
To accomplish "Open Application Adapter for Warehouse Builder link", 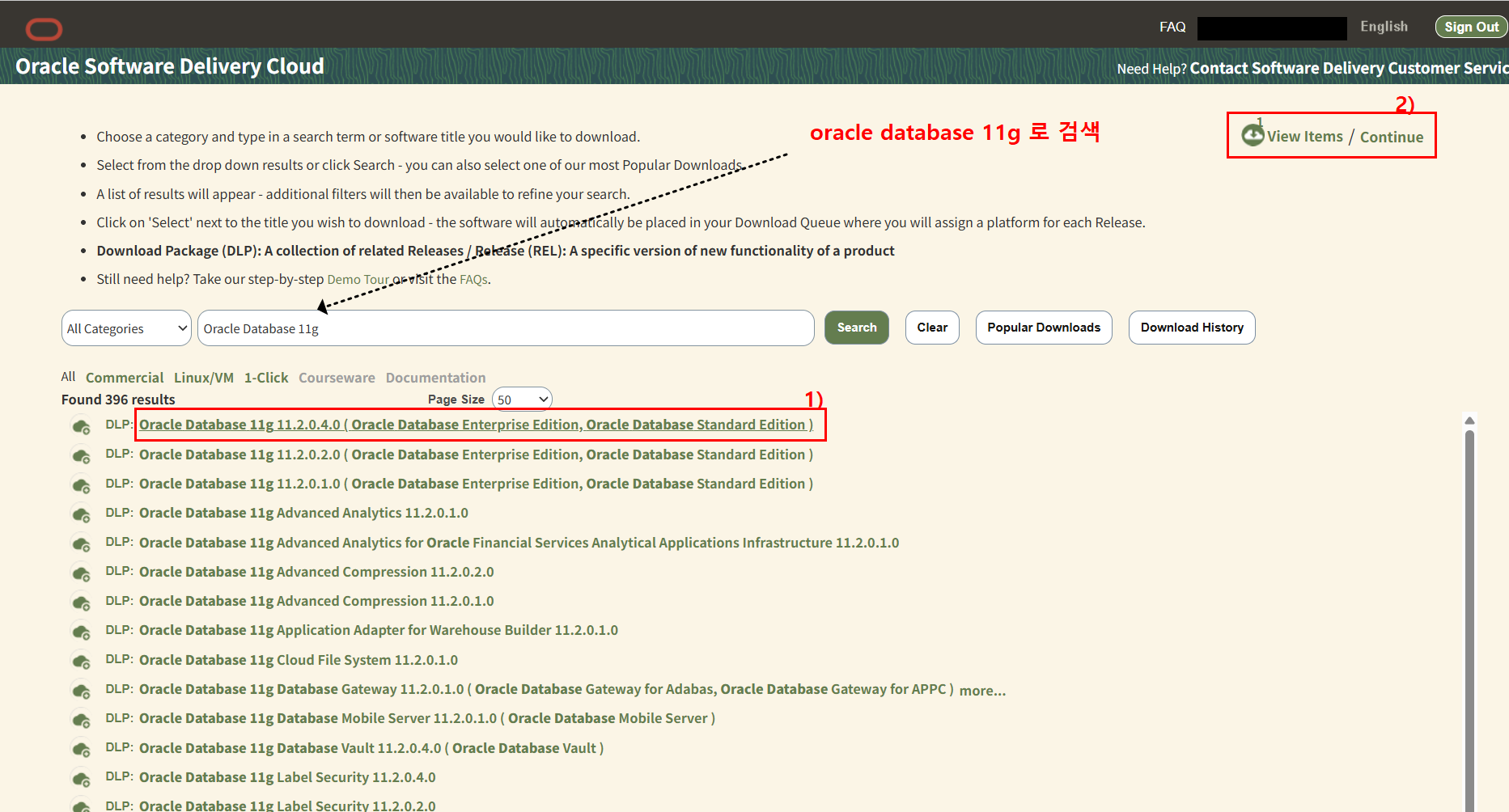I will [379, 630].
